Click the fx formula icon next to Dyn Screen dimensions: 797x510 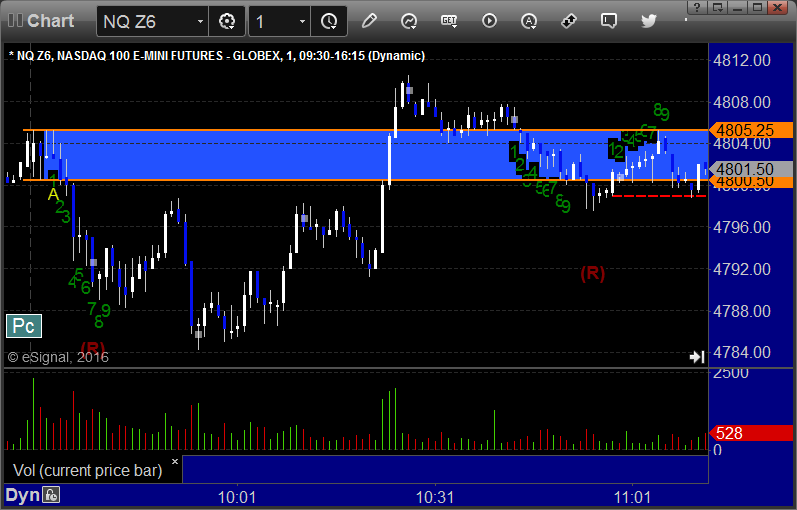coord(51,495)
